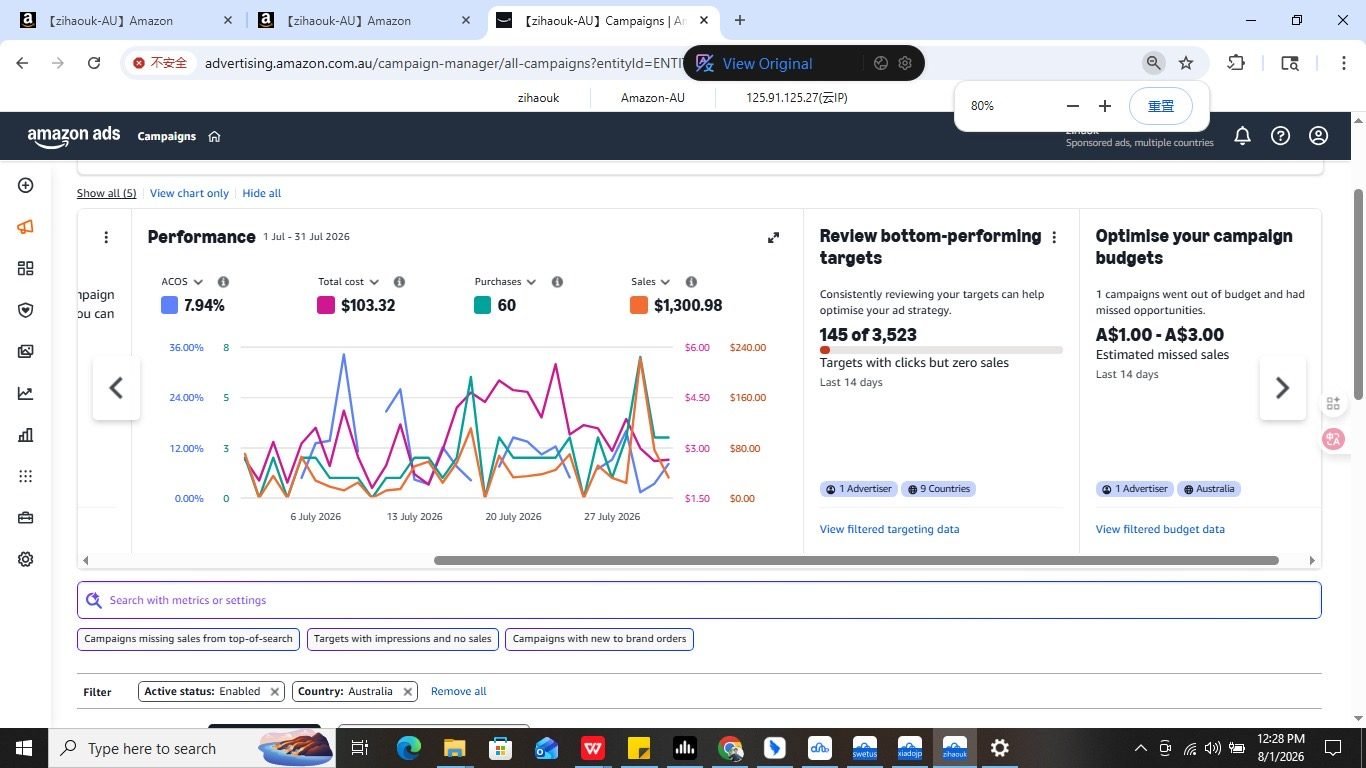Click the info icon beside Purchases
Viewport: 1366px width, 768px height.
(x=557, y=282)
